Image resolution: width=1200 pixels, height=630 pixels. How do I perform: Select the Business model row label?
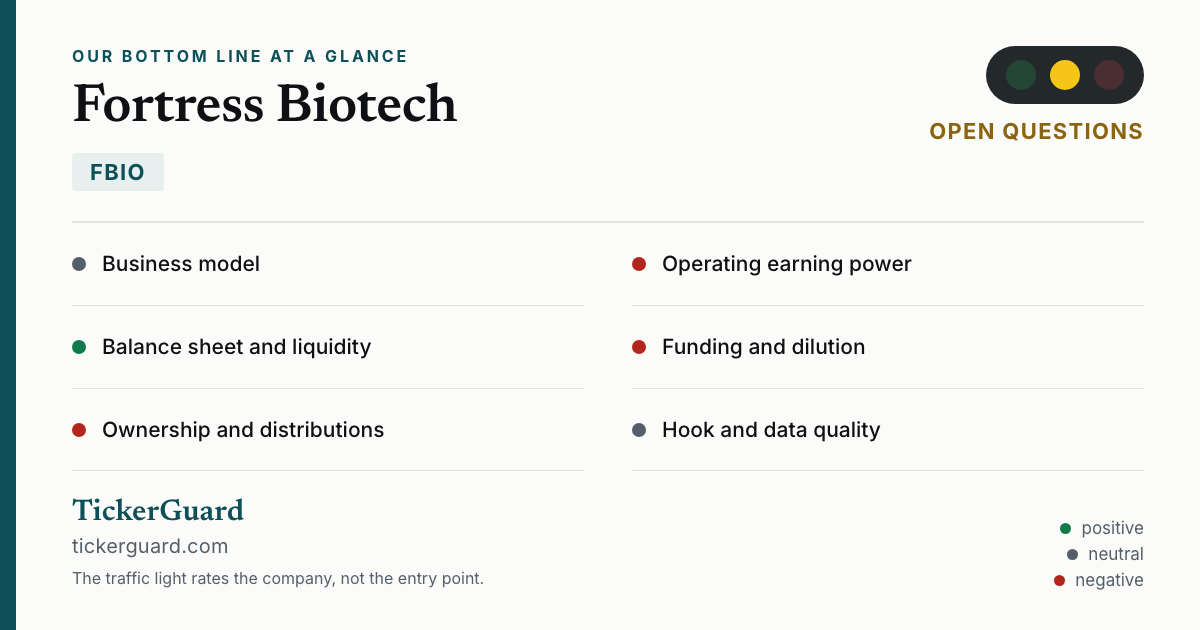[x=181, y=264]
